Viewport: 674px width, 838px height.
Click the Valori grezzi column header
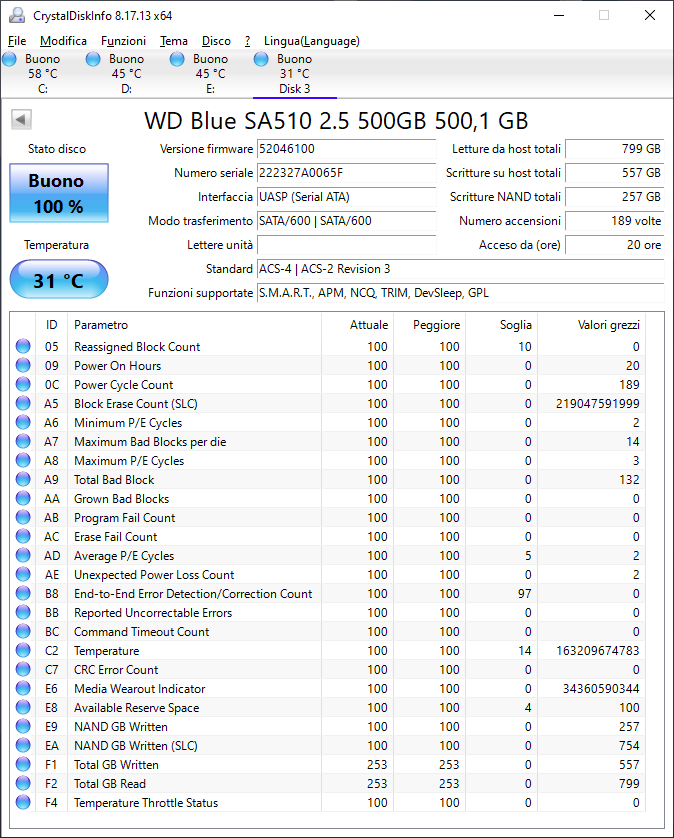[591, 325]
